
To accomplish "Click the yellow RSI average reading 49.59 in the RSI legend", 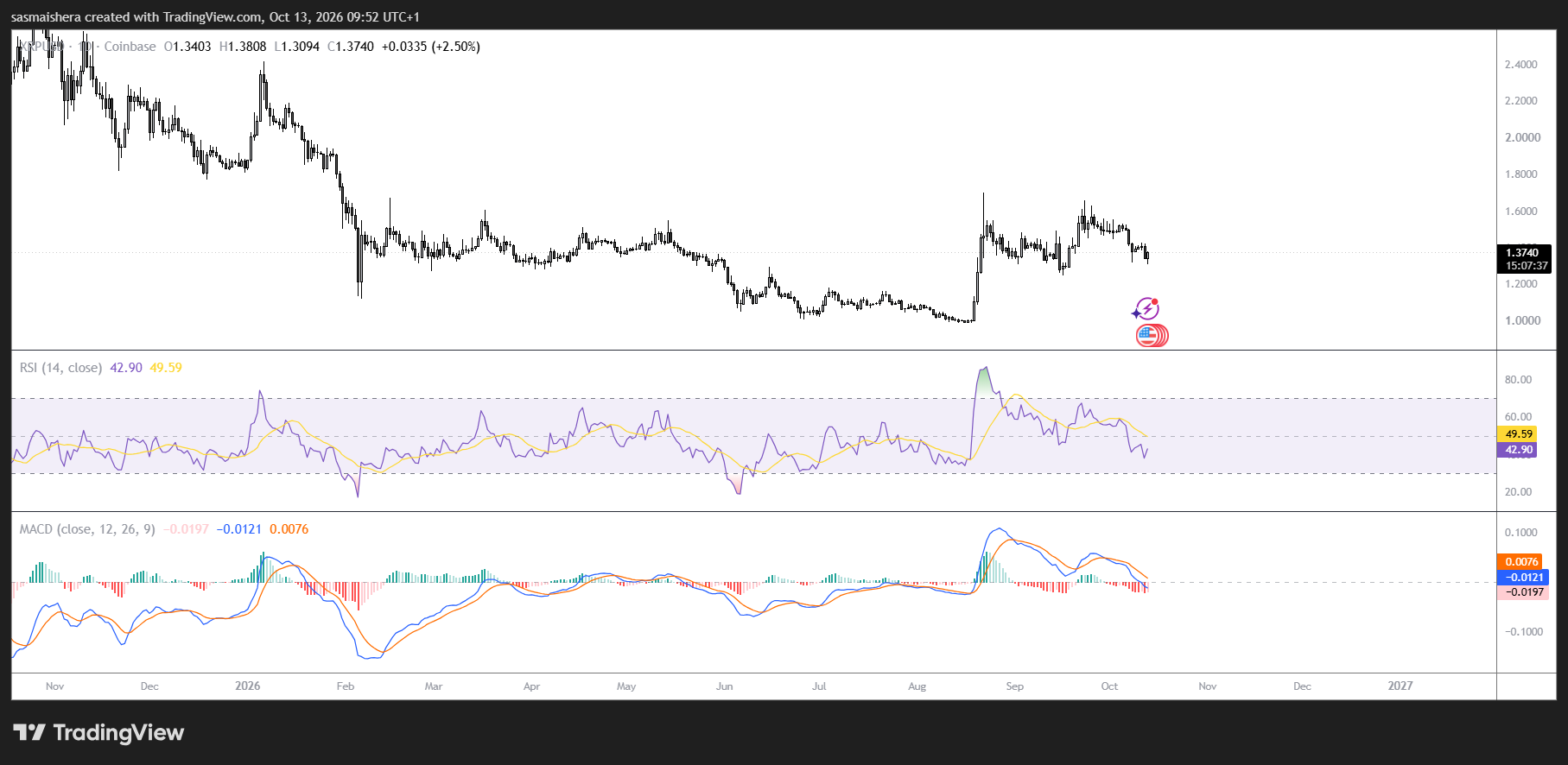I will [x=166, y=368].
